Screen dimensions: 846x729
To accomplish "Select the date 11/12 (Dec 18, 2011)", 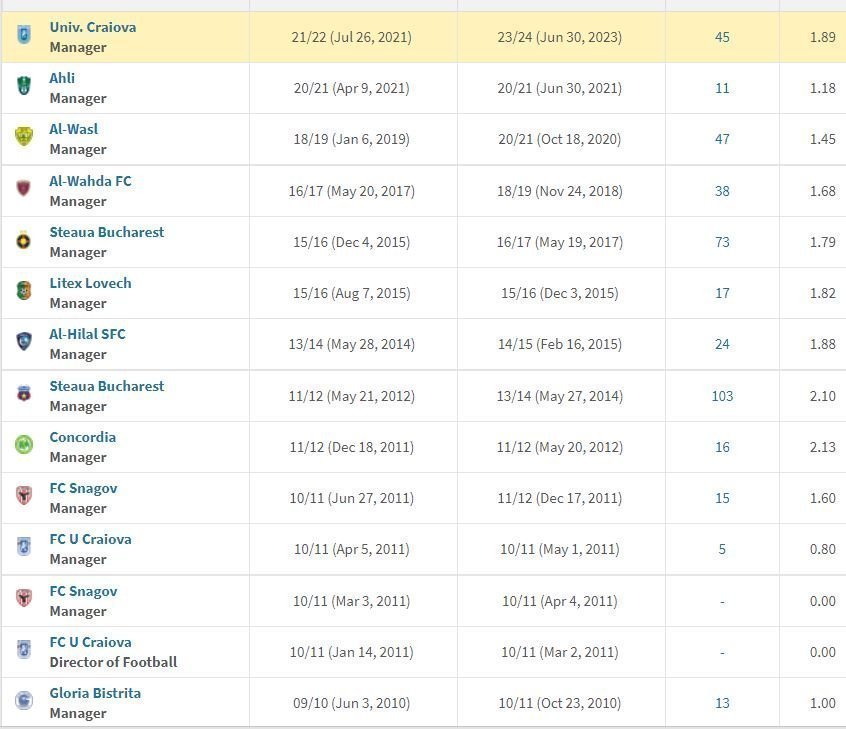I will point(351,447).
